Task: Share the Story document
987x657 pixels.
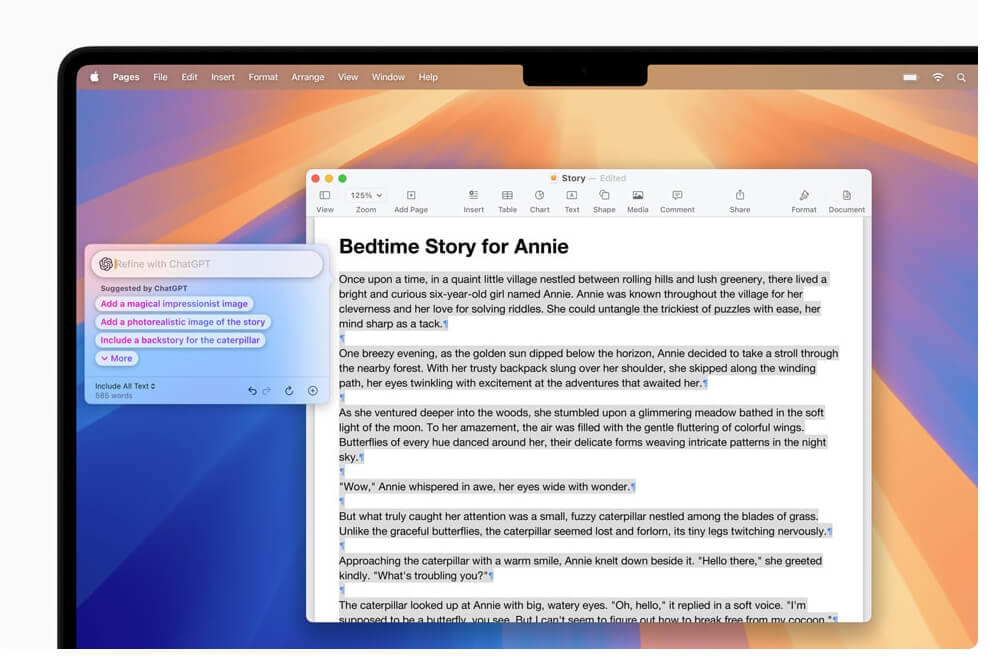Action: pos(739,197)
